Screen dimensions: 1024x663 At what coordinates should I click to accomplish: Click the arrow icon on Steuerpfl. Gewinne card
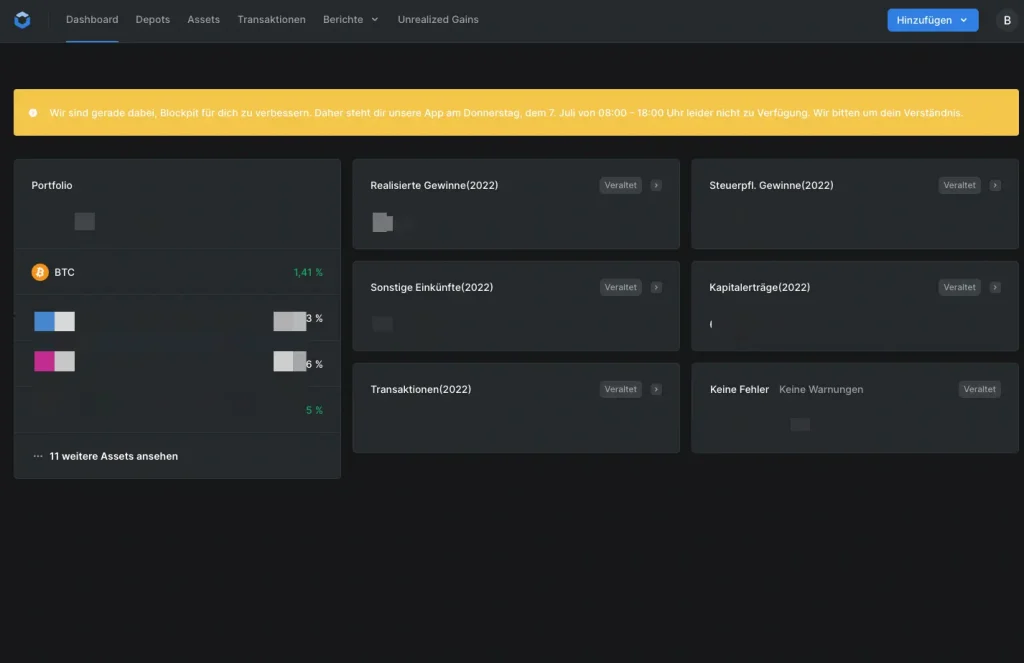(995, 185)
